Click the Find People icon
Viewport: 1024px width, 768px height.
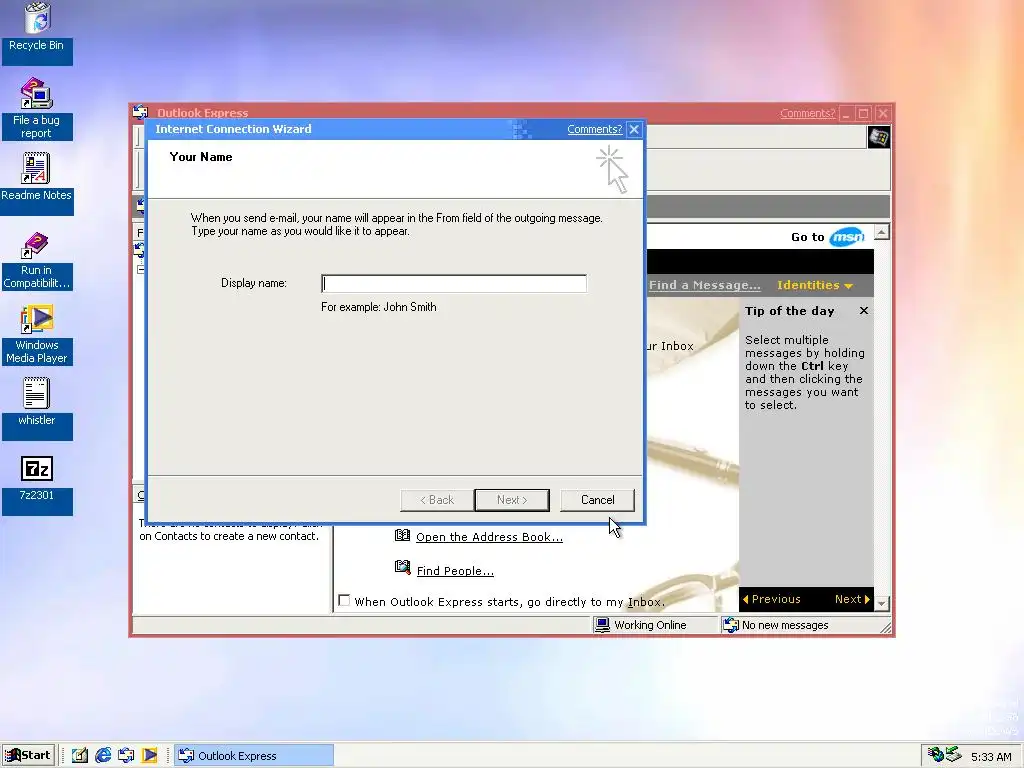point(402,568)
